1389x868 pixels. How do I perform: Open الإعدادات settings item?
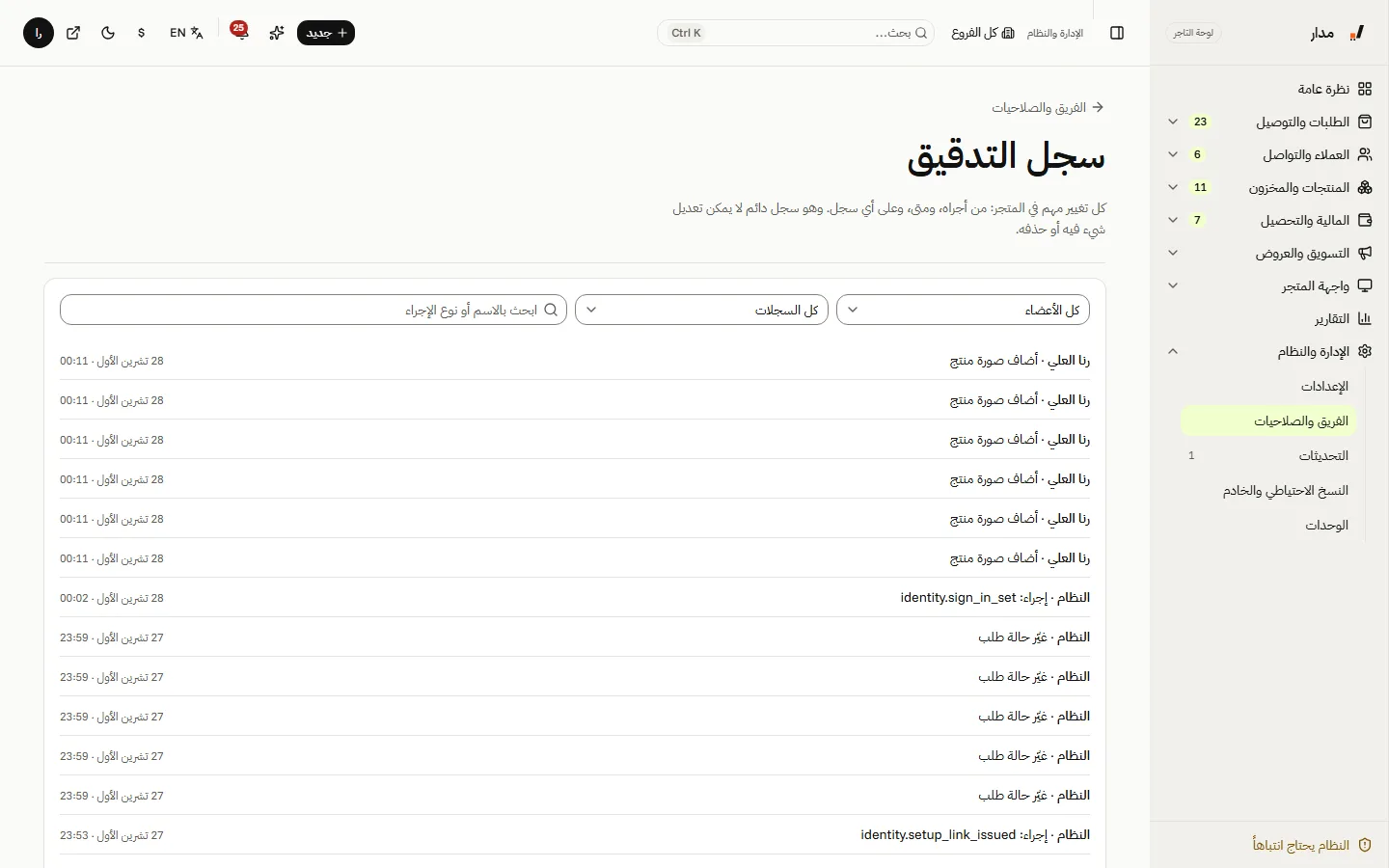pos(1268,386)
